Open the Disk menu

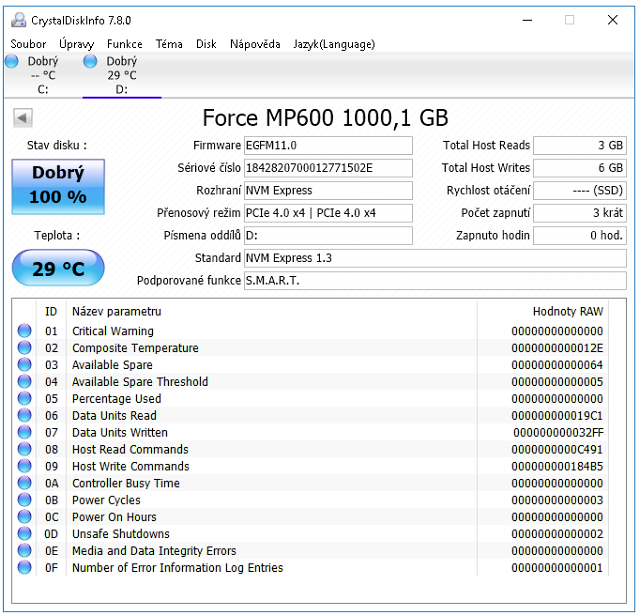point(206,44)
